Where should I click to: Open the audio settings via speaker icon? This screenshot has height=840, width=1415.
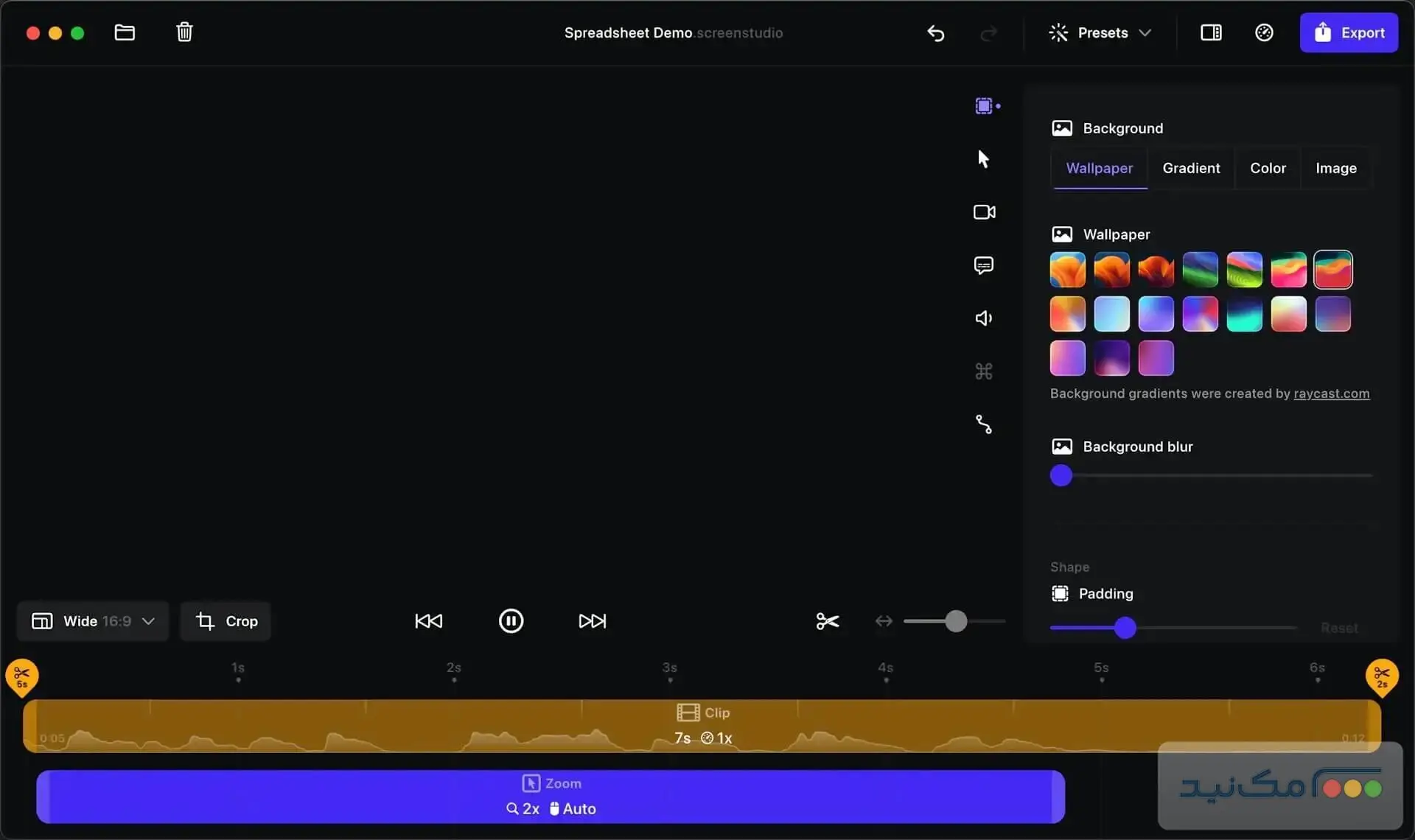coord(984,318)
